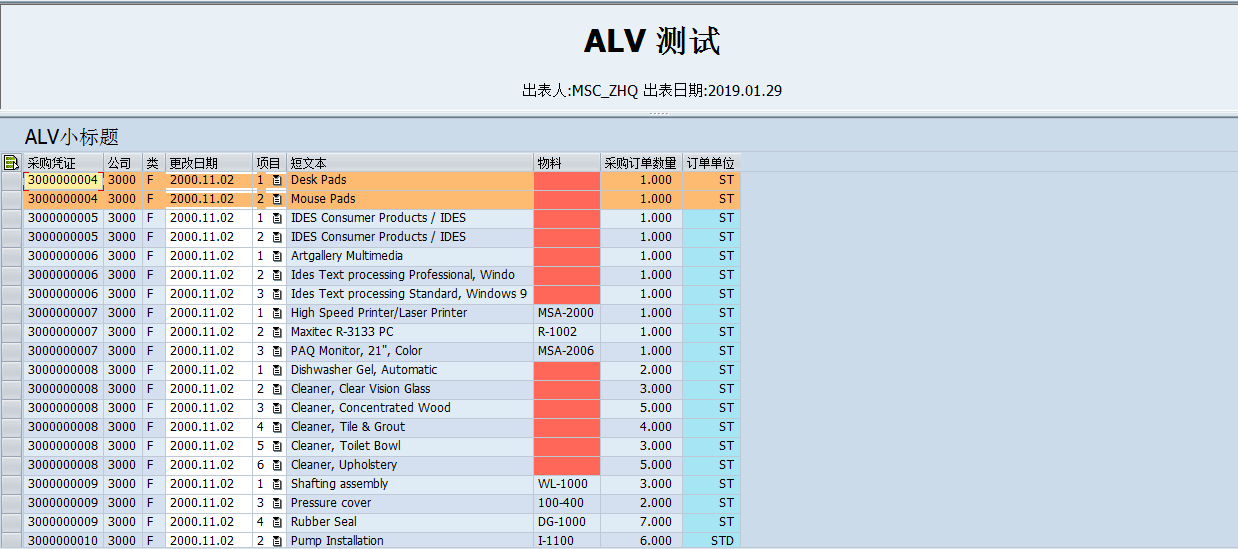The width and height of the screenshot is (1238, 549).
Task: Click short text Cleaner, Toilet Bowl
Action: [x=410, y=446]
